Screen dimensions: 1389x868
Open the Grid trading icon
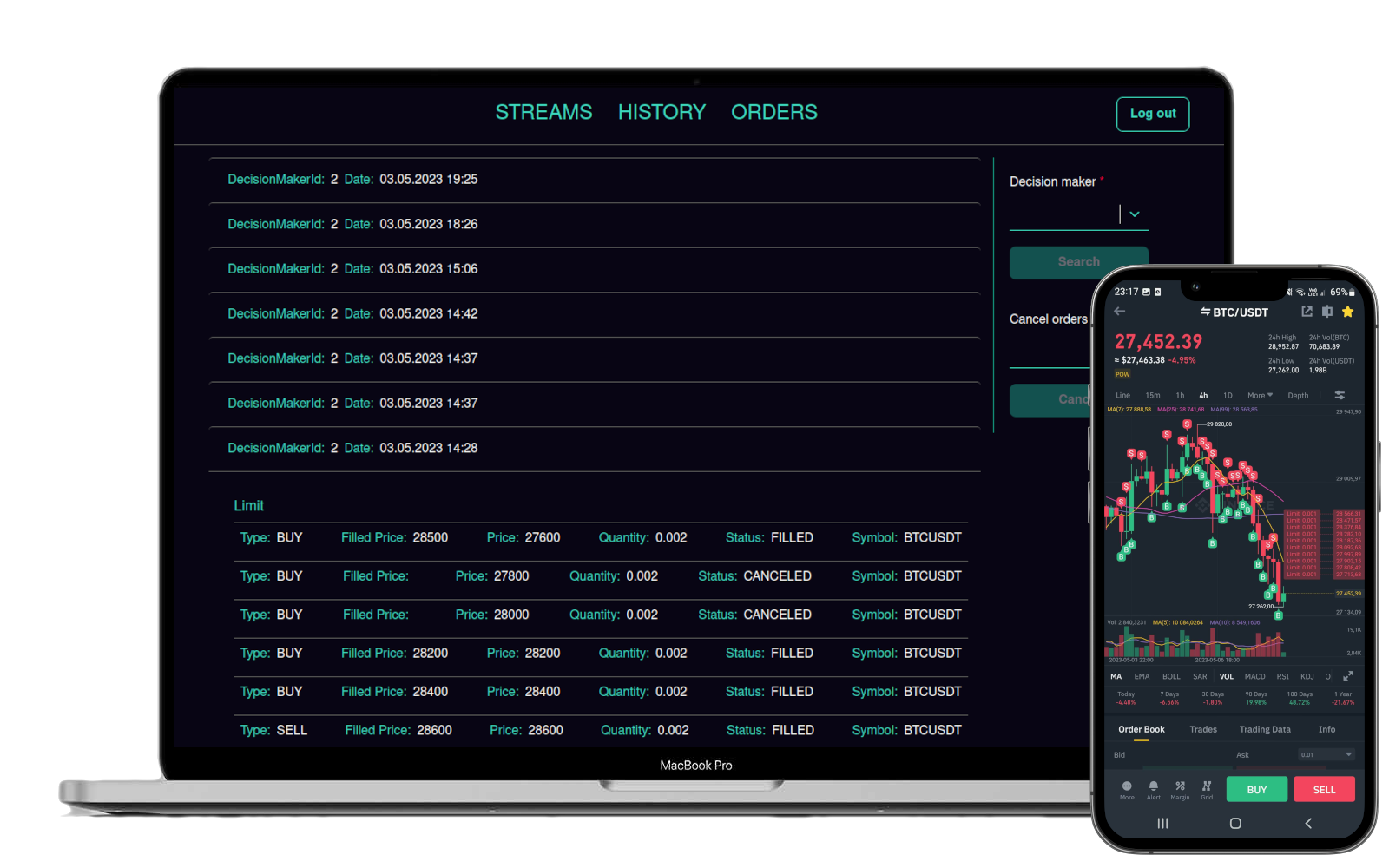(1207, 788)
